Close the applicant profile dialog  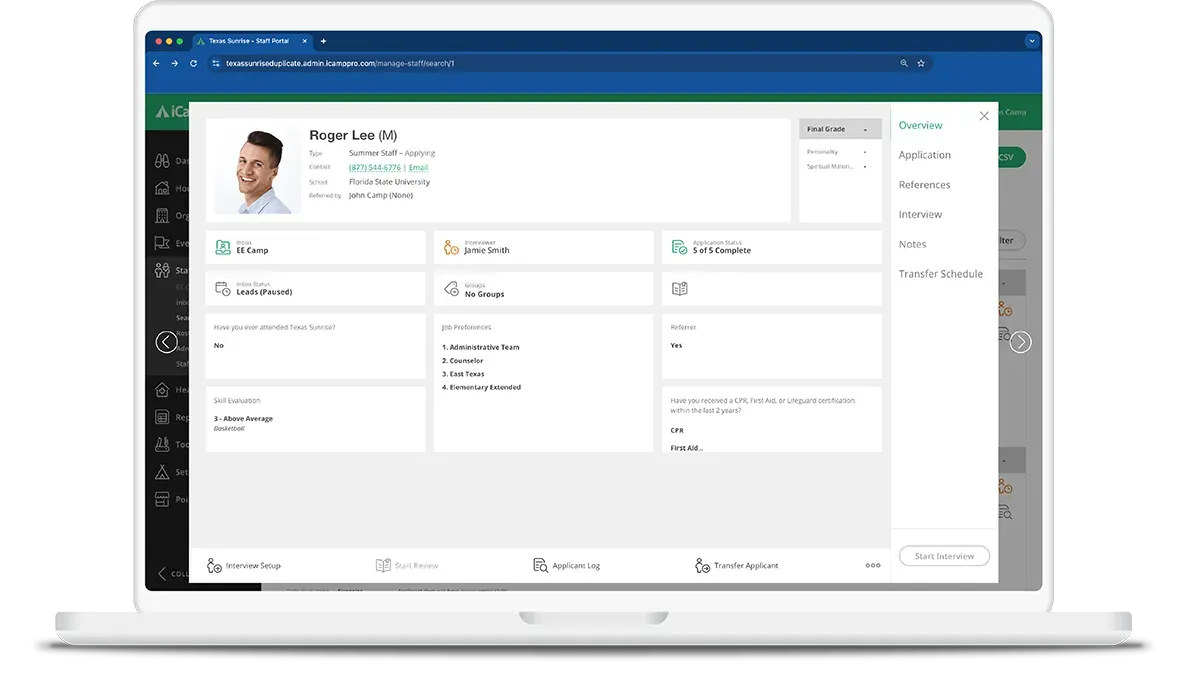pos(983,116)
